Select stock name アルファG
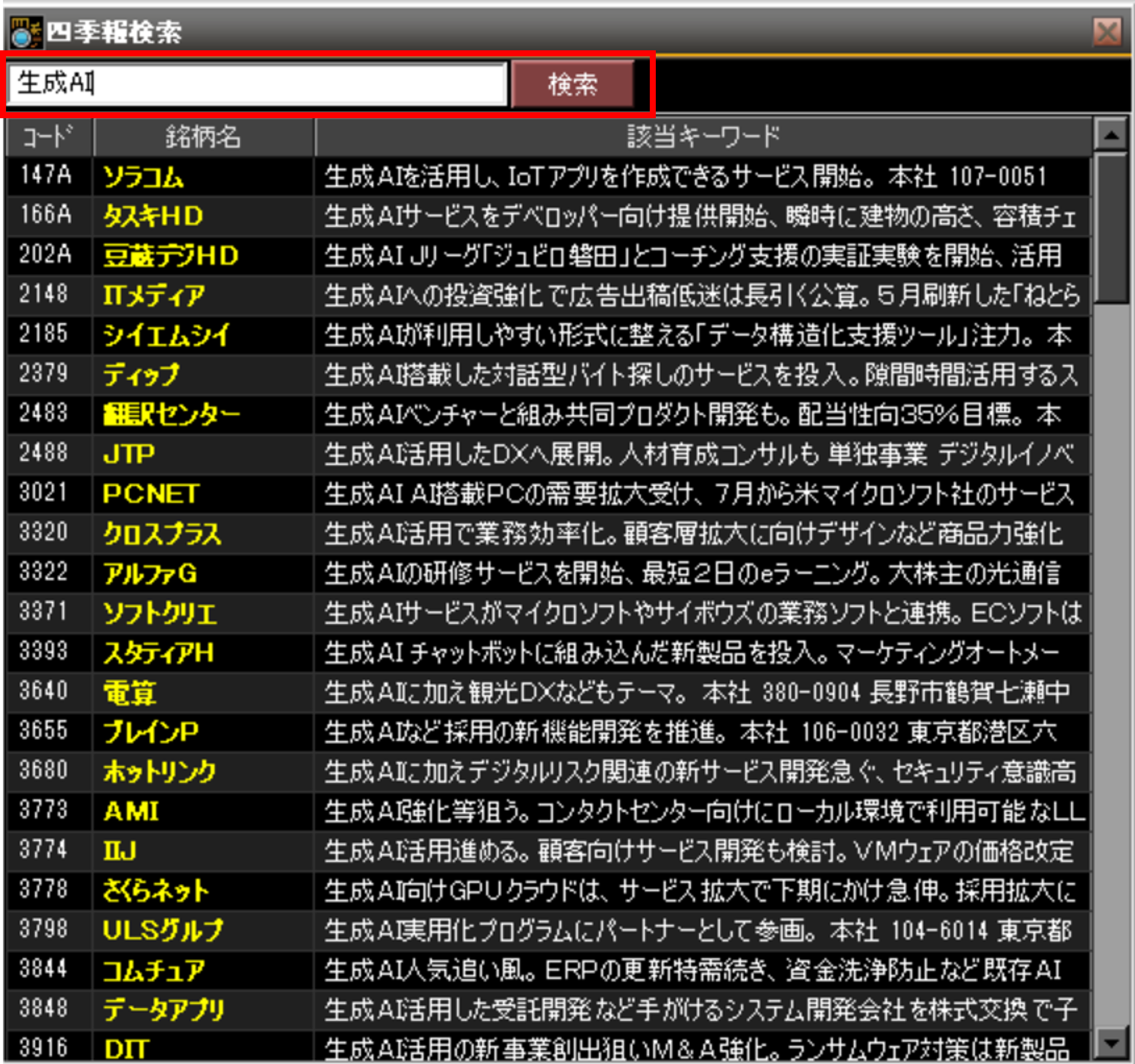 [x=150, y=573]
